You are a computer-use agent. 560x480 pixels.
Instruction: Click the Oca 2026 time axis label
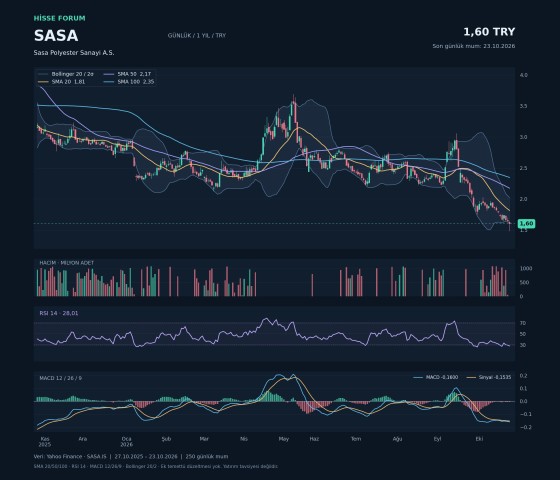pyautogui.click(x=126, y=442)
